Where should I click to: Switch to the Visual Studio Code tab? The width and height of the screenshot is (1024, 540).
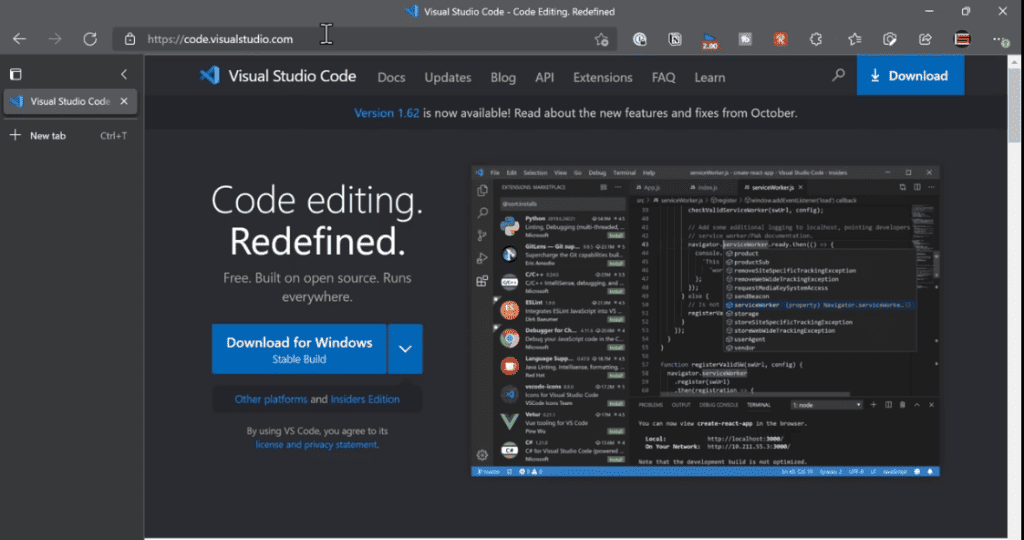click(71, 101)
